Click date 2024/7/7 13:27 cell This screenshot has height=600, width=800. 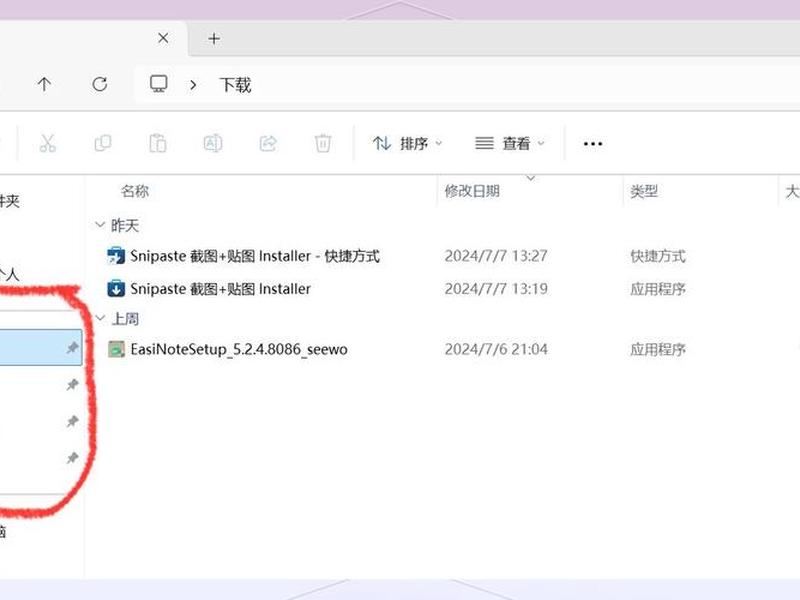496,256
